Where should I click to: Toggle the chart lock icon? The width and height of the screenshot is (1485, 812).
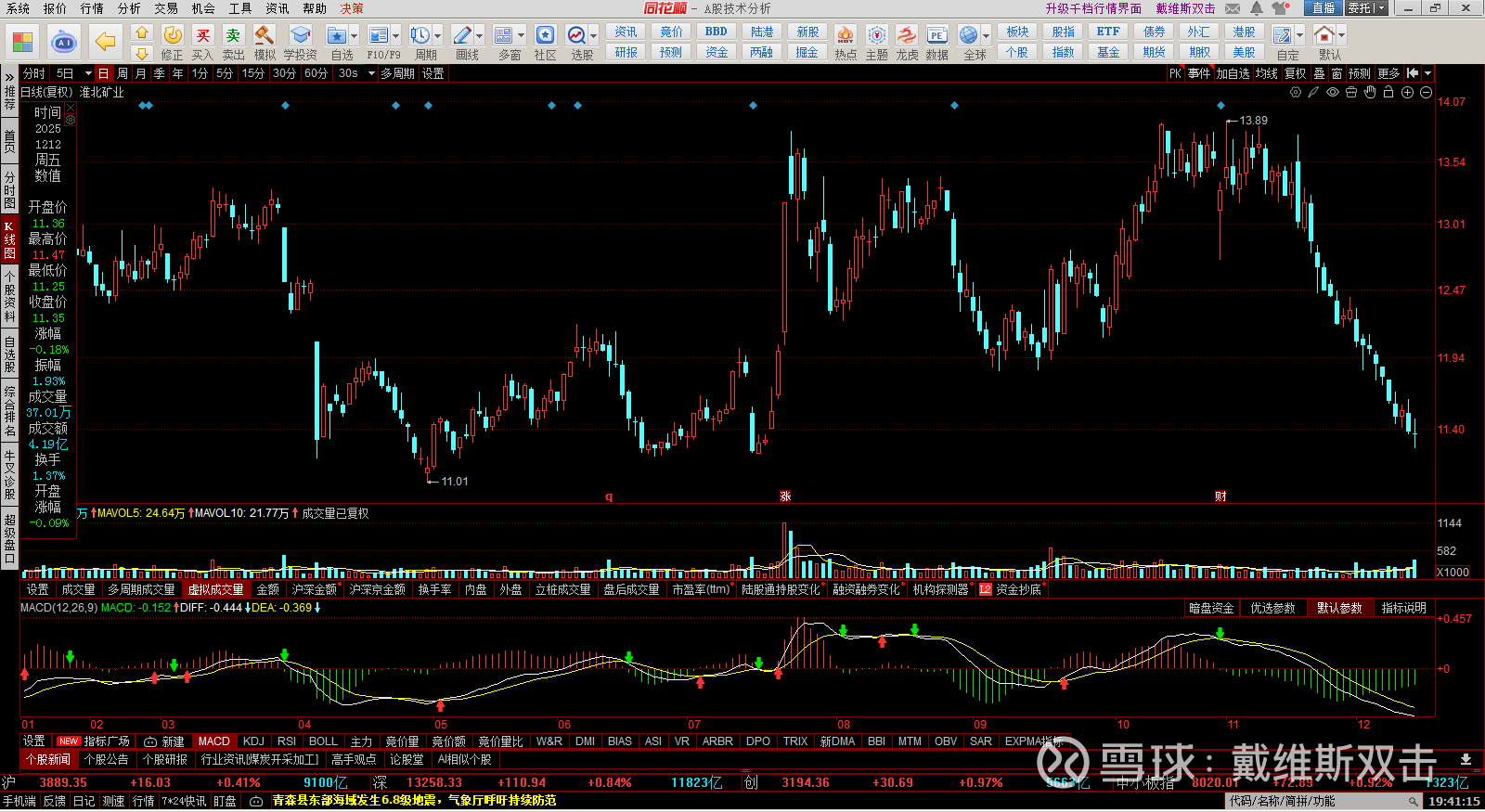pyautogui.click(x=1388, y=92)
